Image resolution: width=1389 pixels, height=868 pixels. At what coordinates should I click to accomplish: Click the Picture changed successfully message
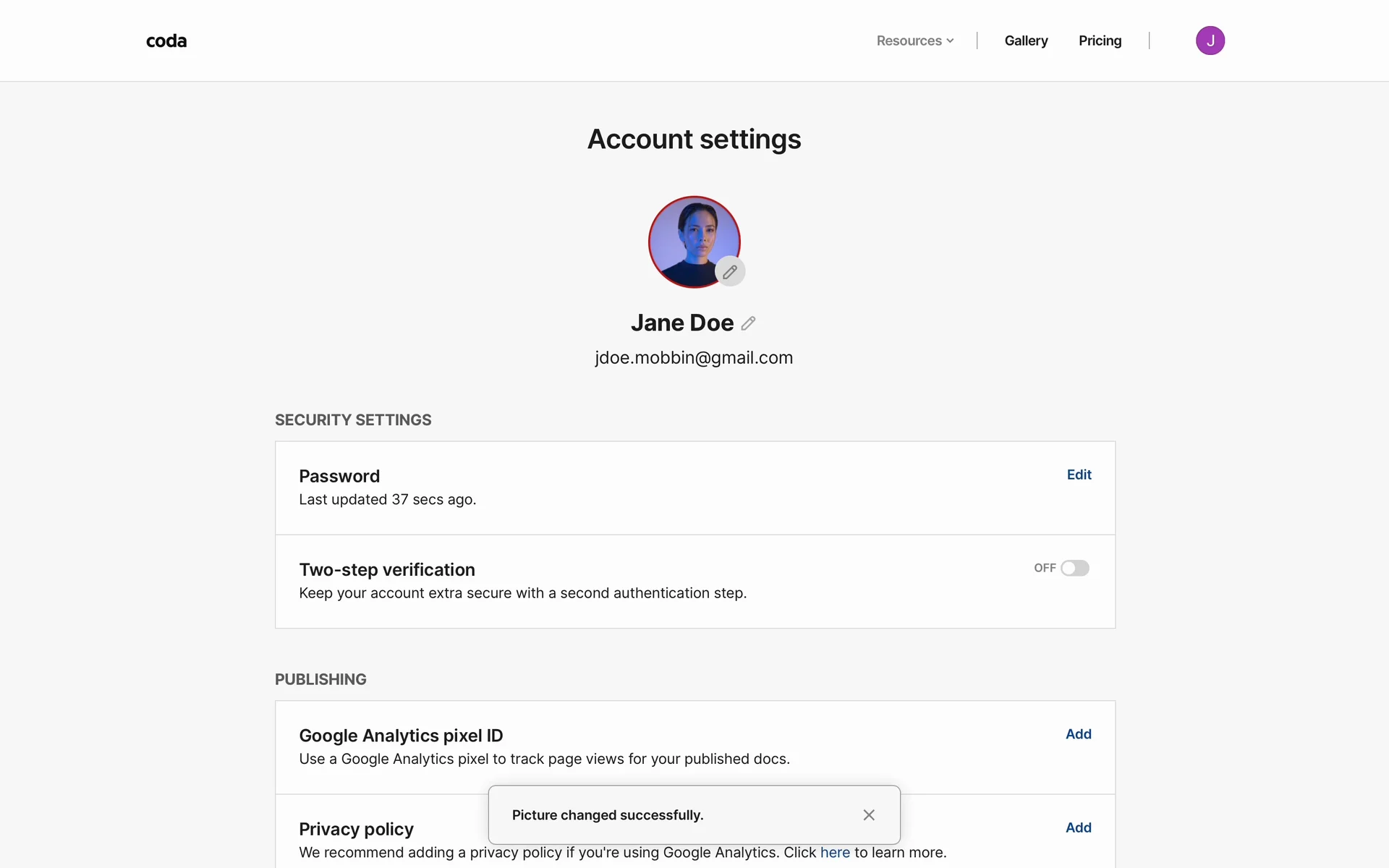pyautogui.click(x=608, y=815)
